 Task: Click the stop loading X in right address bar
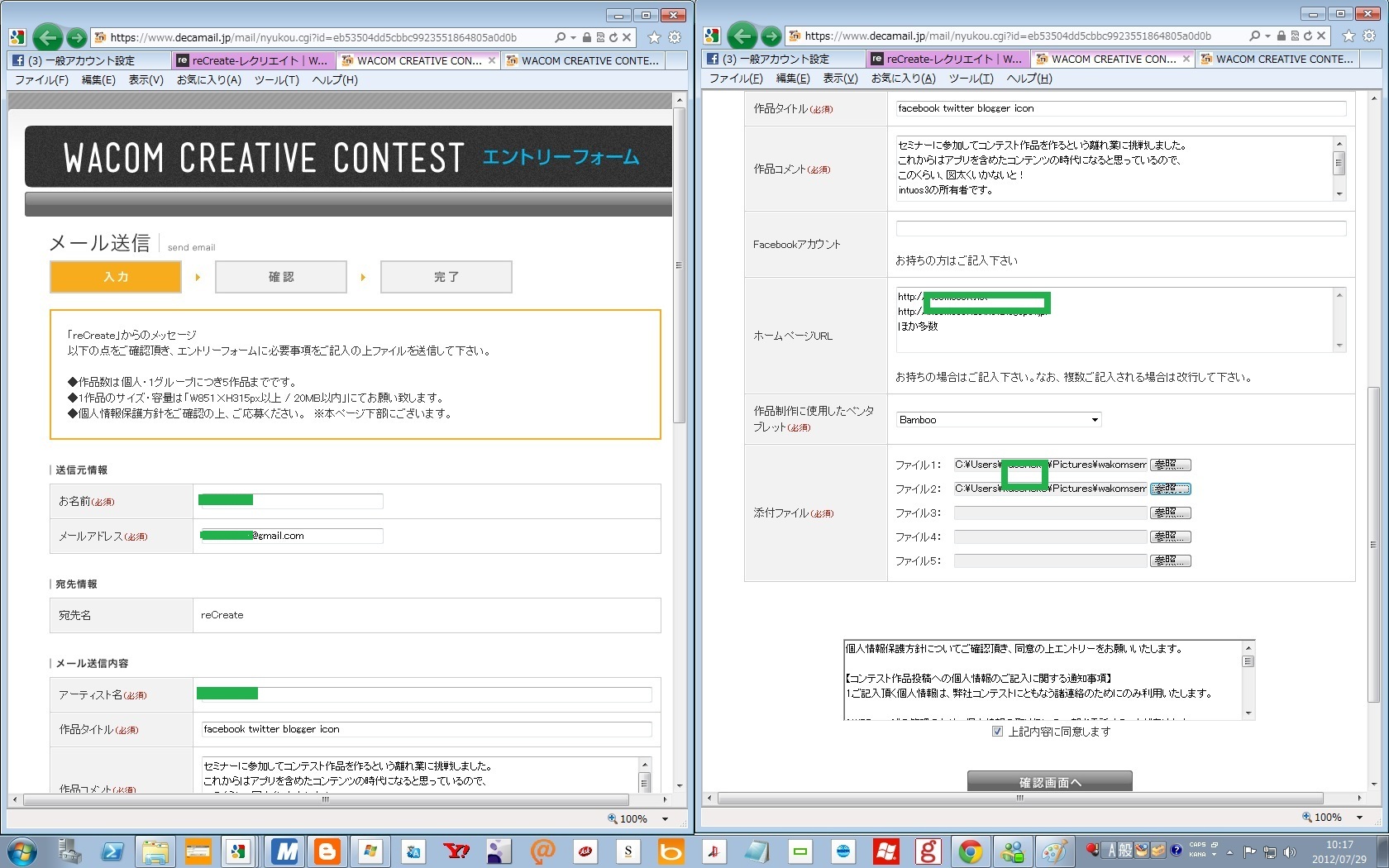tap(1321, 36)
